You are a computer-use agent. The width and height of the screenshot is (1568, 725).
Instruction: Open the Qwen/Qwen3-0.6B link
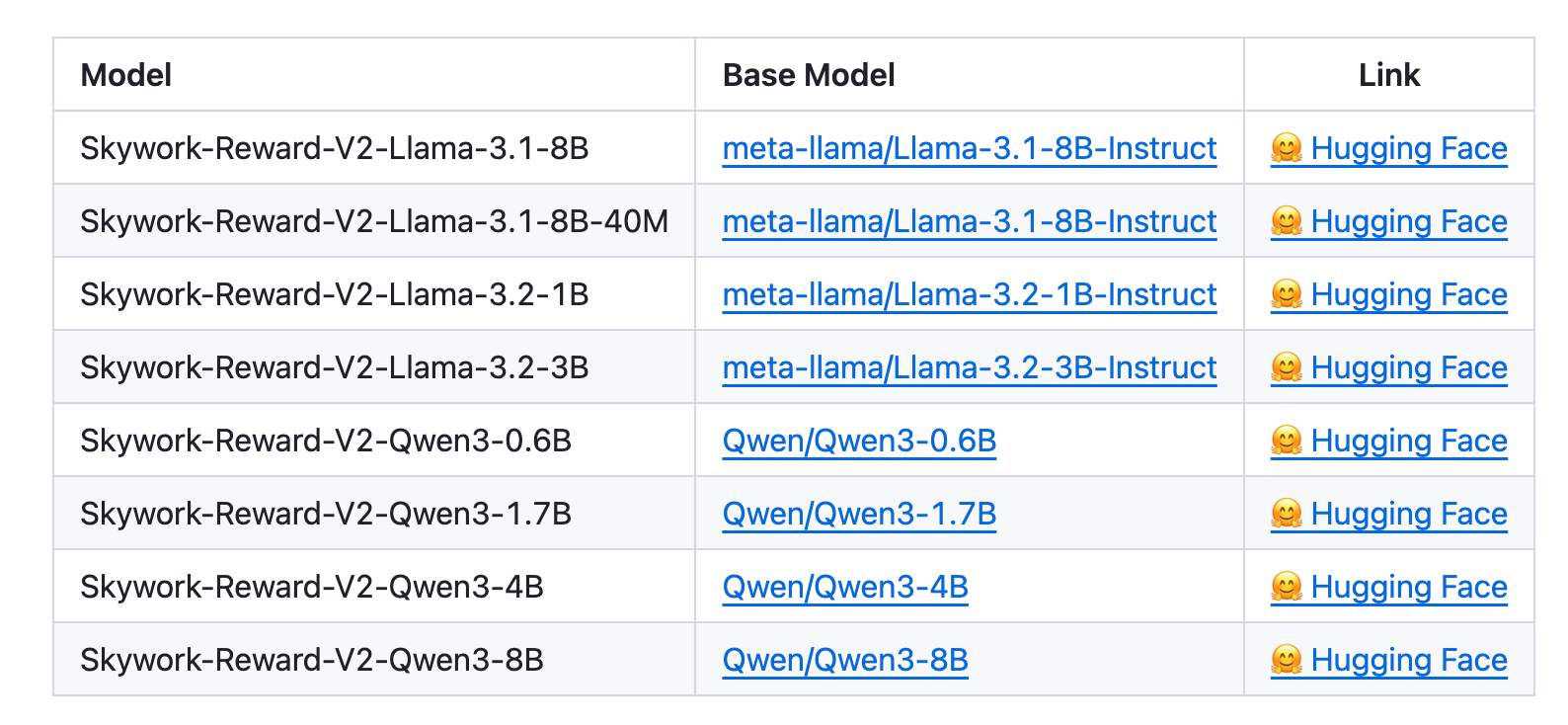859,441
